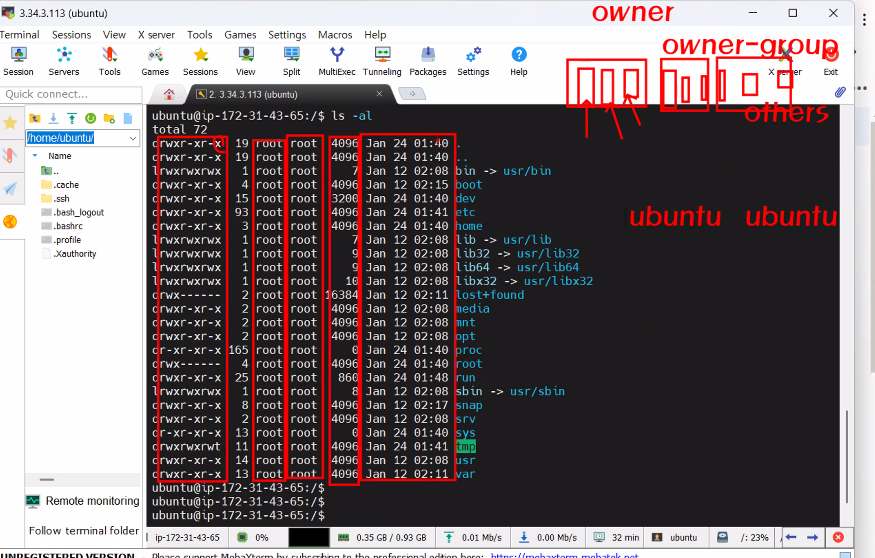Open the Session toolbar icon

click(18, 61)
